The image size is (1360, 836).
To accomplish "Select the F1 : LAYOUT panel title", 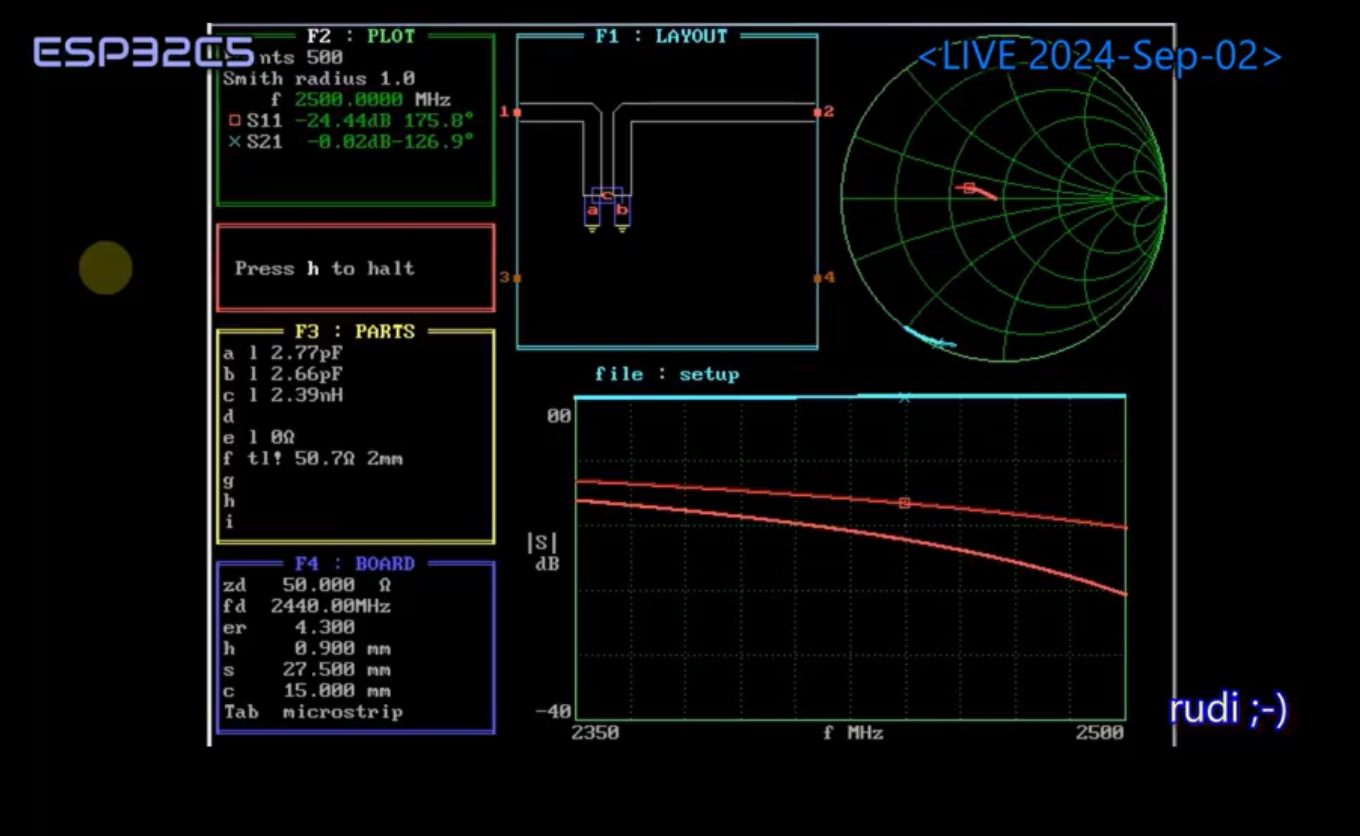I will 661,36.
